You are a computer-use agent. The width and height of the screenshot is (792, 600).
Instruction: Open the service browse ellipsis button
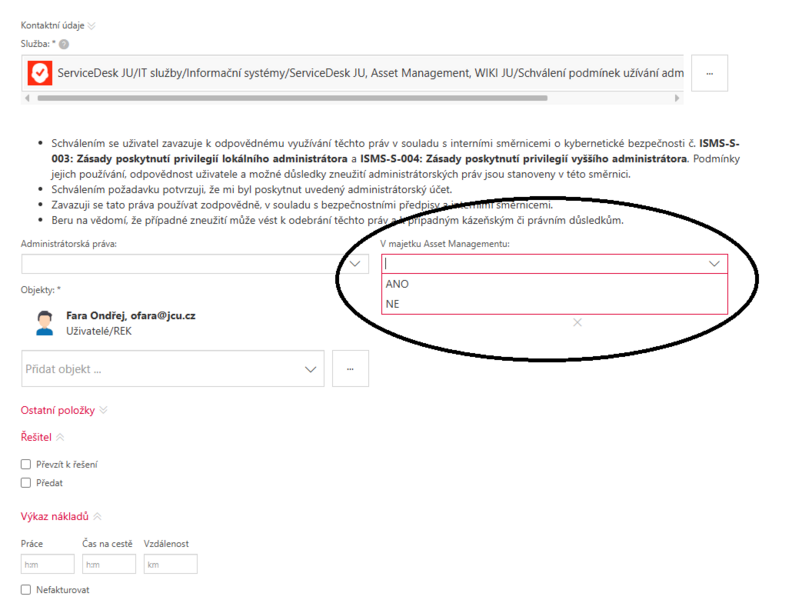pyautogui.click(x=709, y=73)
